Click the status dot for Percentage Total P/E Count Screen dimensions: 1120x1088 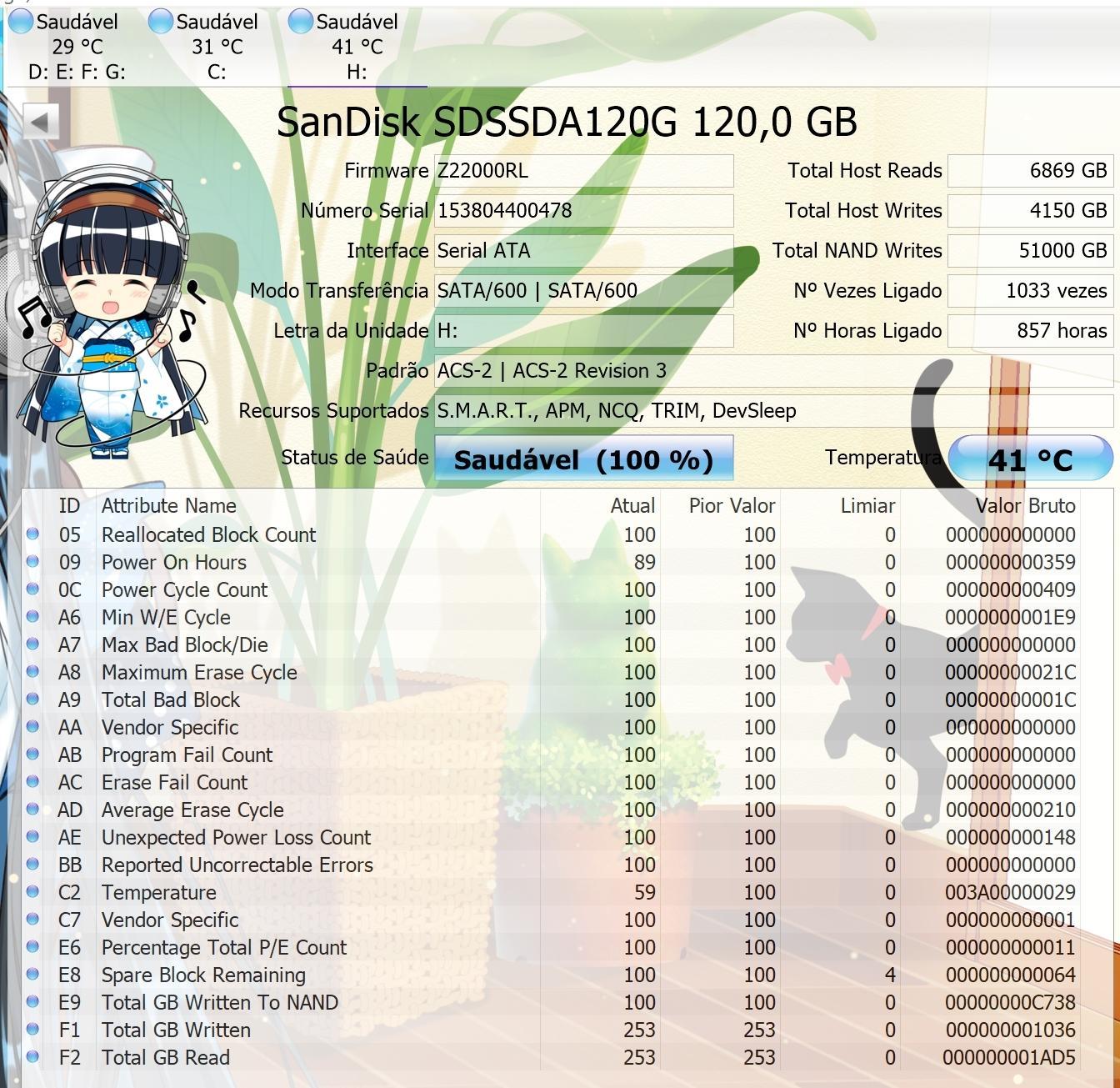pos(32,947)
